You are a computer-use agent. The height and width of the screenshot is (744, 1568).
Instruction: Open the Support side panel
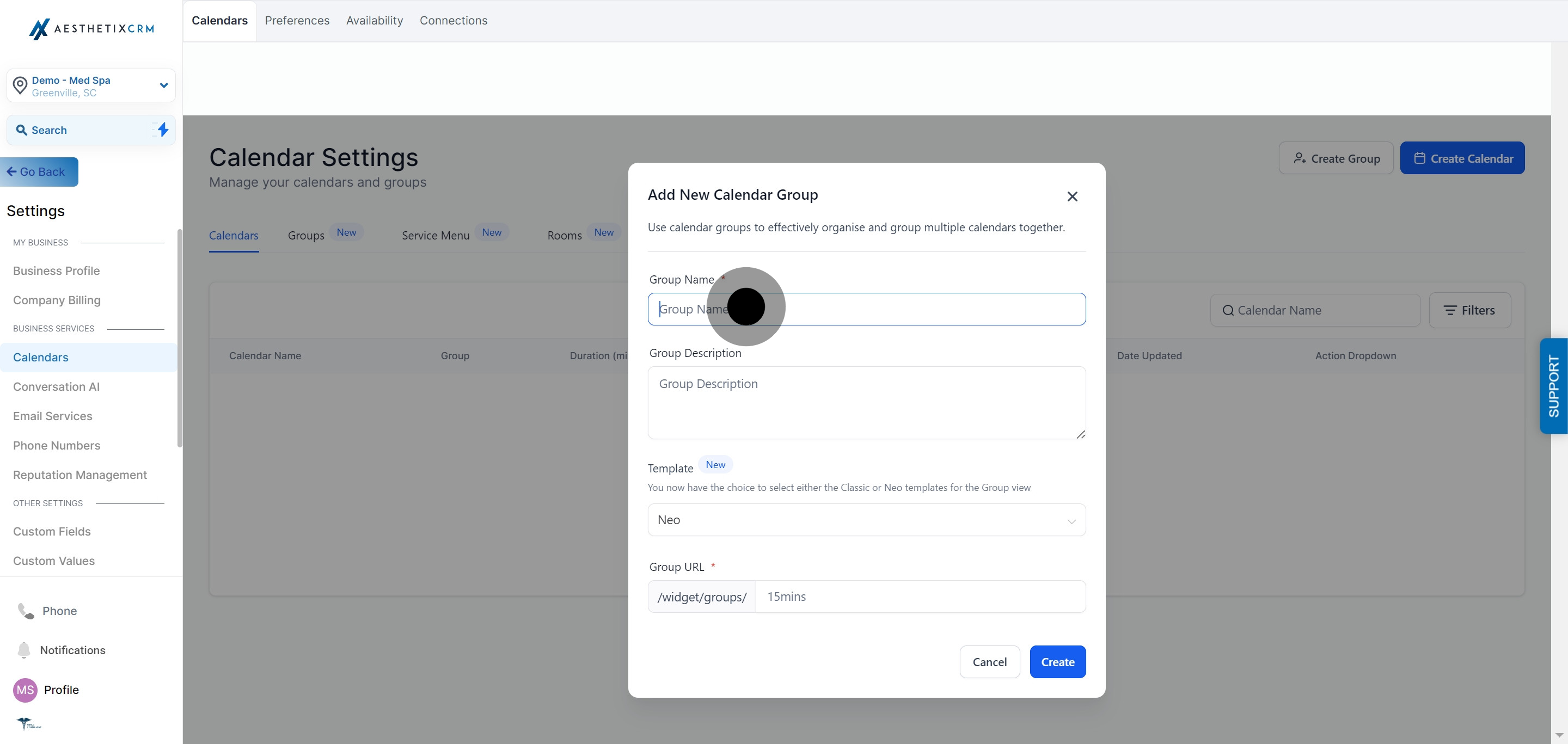(x=1553, y=386)
